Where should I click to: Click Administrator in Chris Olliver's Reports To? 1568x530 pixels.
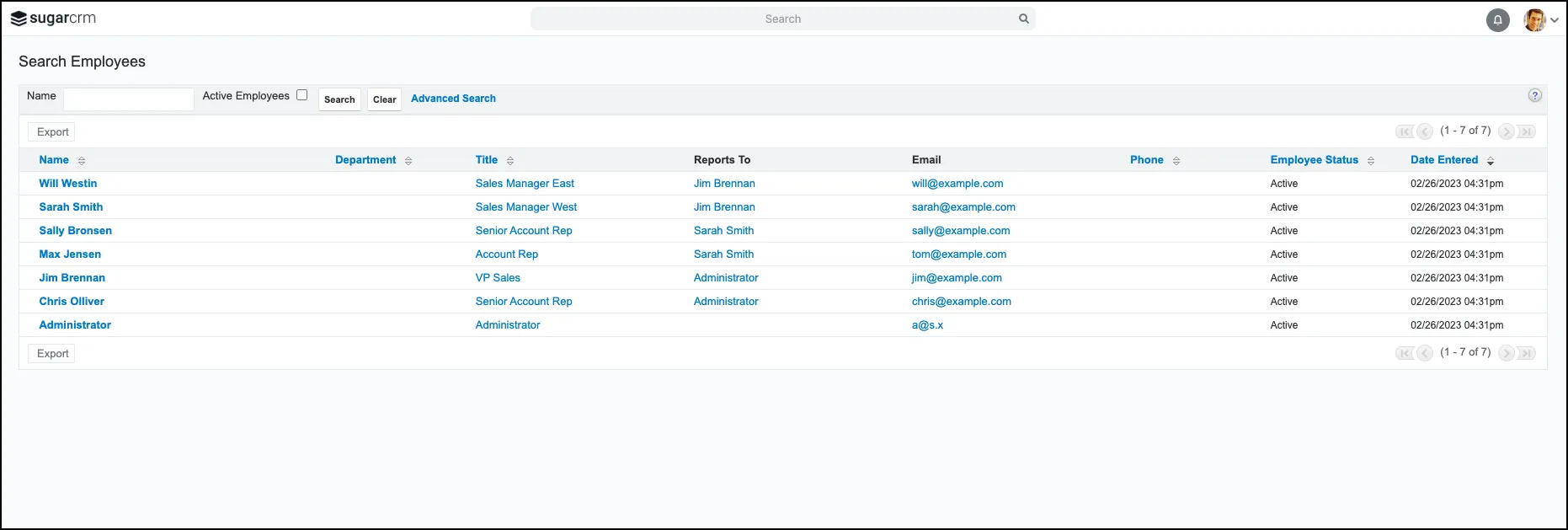(726, 302)
